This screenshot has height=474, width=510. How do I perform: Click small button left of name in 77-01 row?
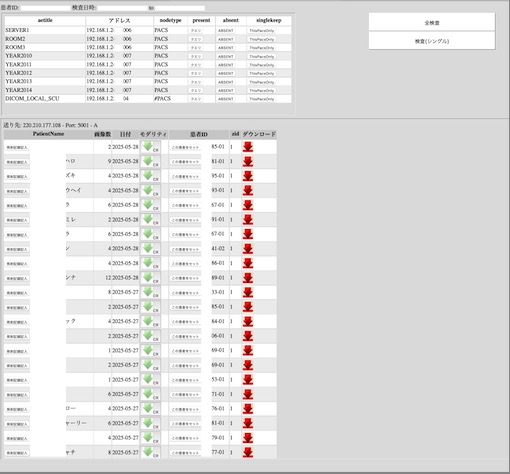point(17,453)
